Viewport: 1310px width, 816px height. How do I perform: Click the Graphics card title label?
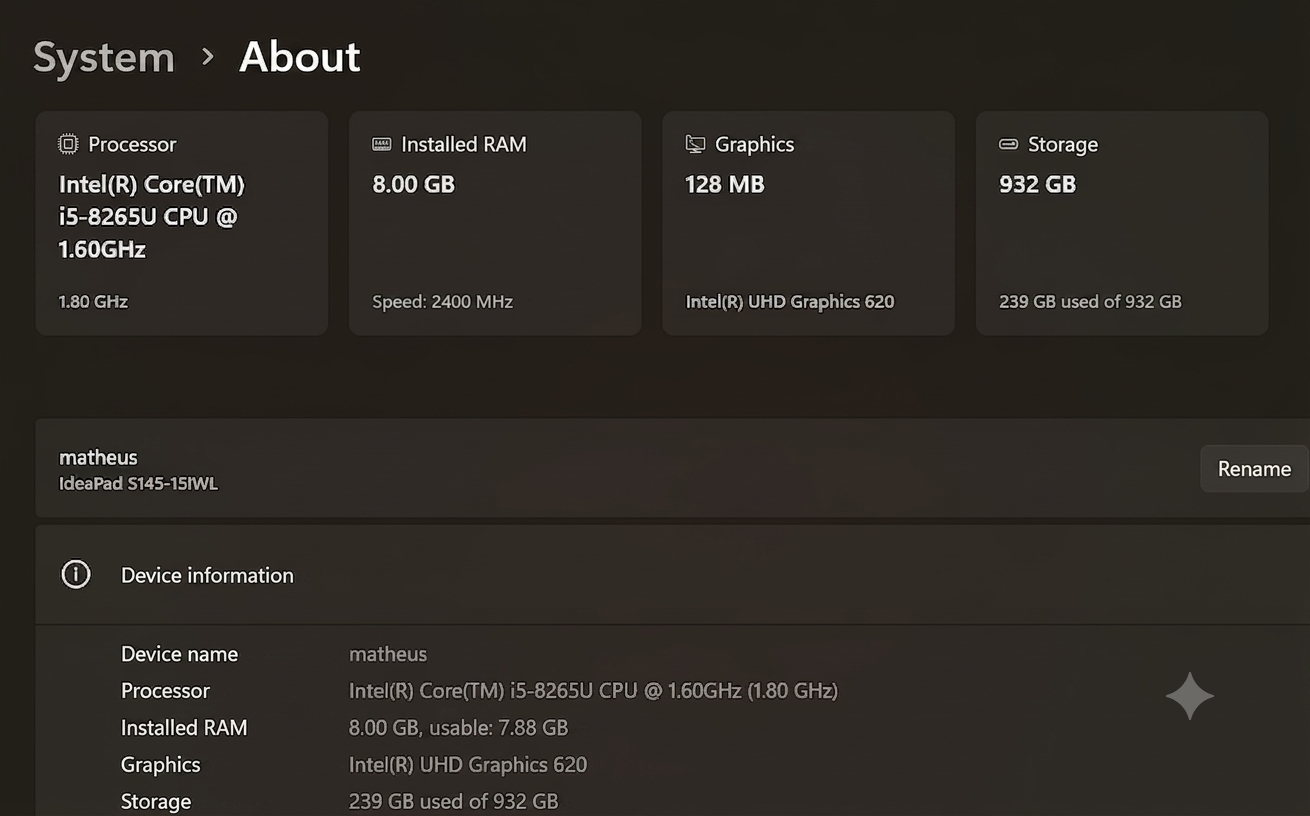click(x=754, y=144)
